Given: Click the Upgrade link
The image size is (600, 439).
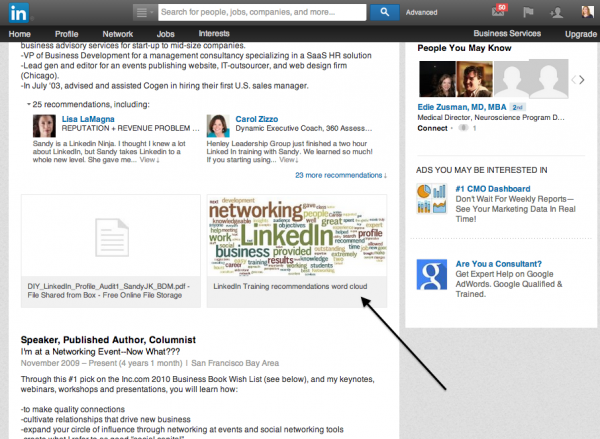Looking at the screenshot, I should tap(581, 34).
